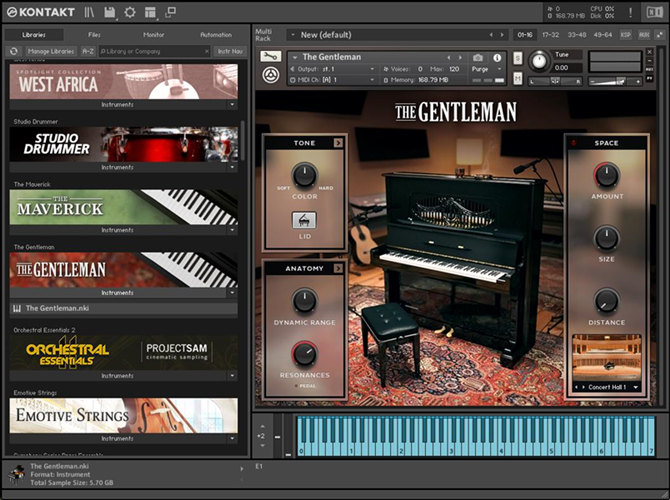The width and height of the screenshot is (670, 500).
Task: Click the save floppy disk icon
Action: [109, 13]
